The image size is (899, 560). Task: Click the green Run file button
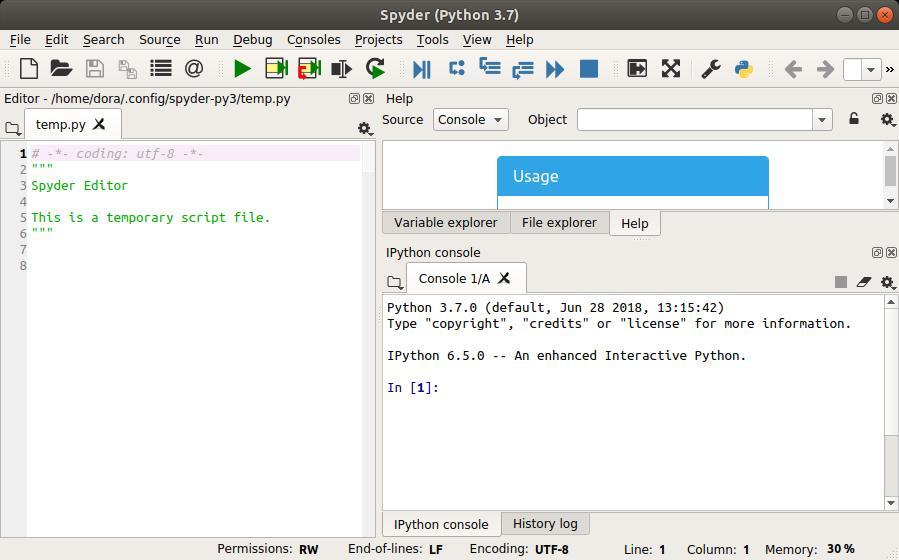click(x=242, y=69)
